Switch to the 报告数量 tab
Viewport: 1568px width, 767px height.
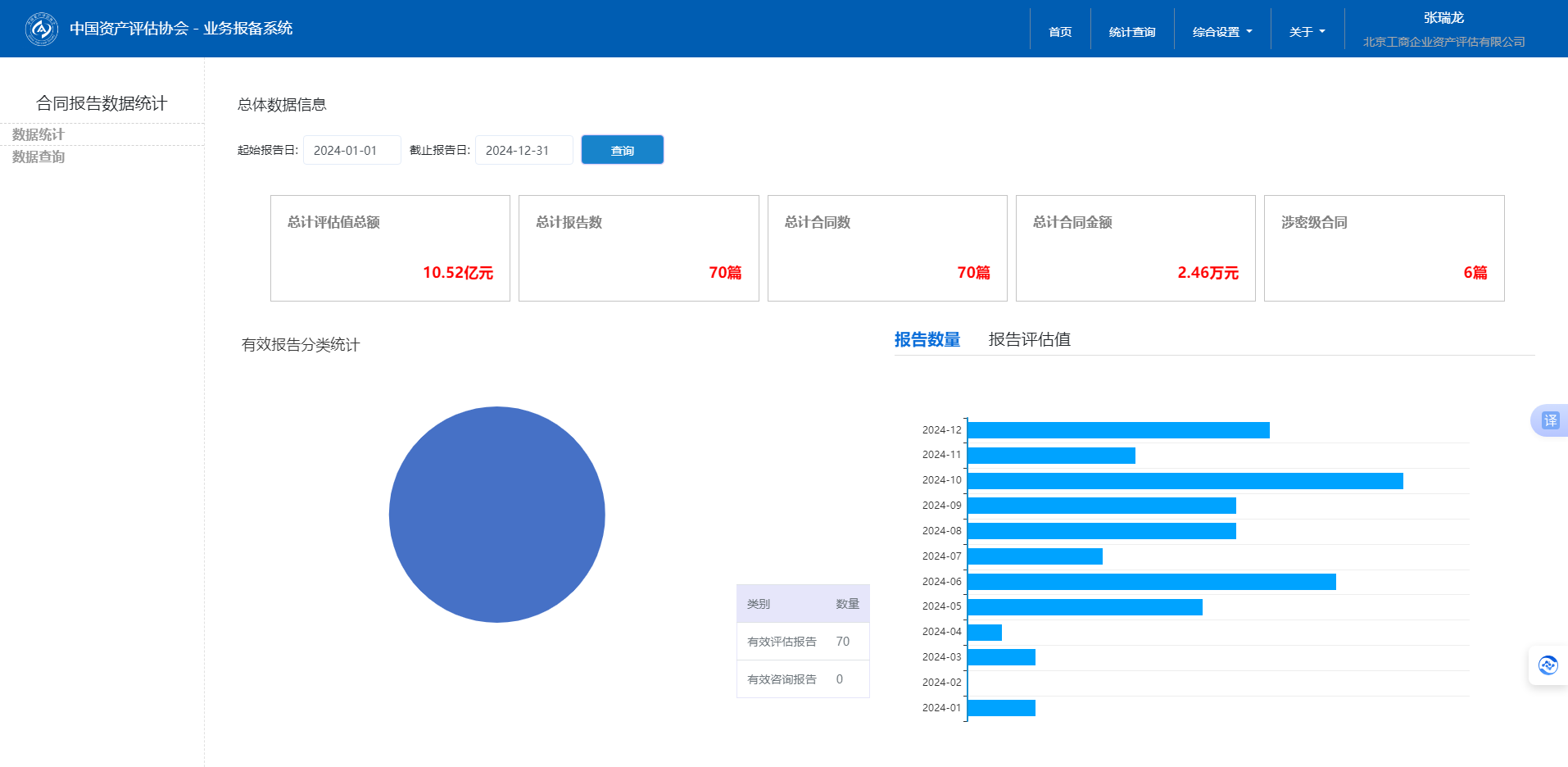pyautogui.click(x=927, y=339)
